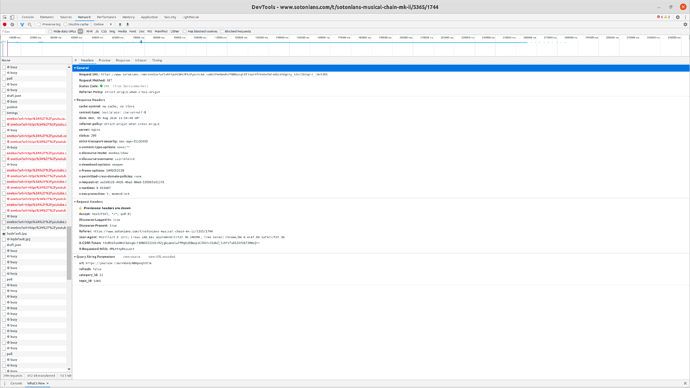Image resolution: width=690 pixels, height=388 pixels.
Task: Open the Security panel tab
Action: click(x=170, y=17)
